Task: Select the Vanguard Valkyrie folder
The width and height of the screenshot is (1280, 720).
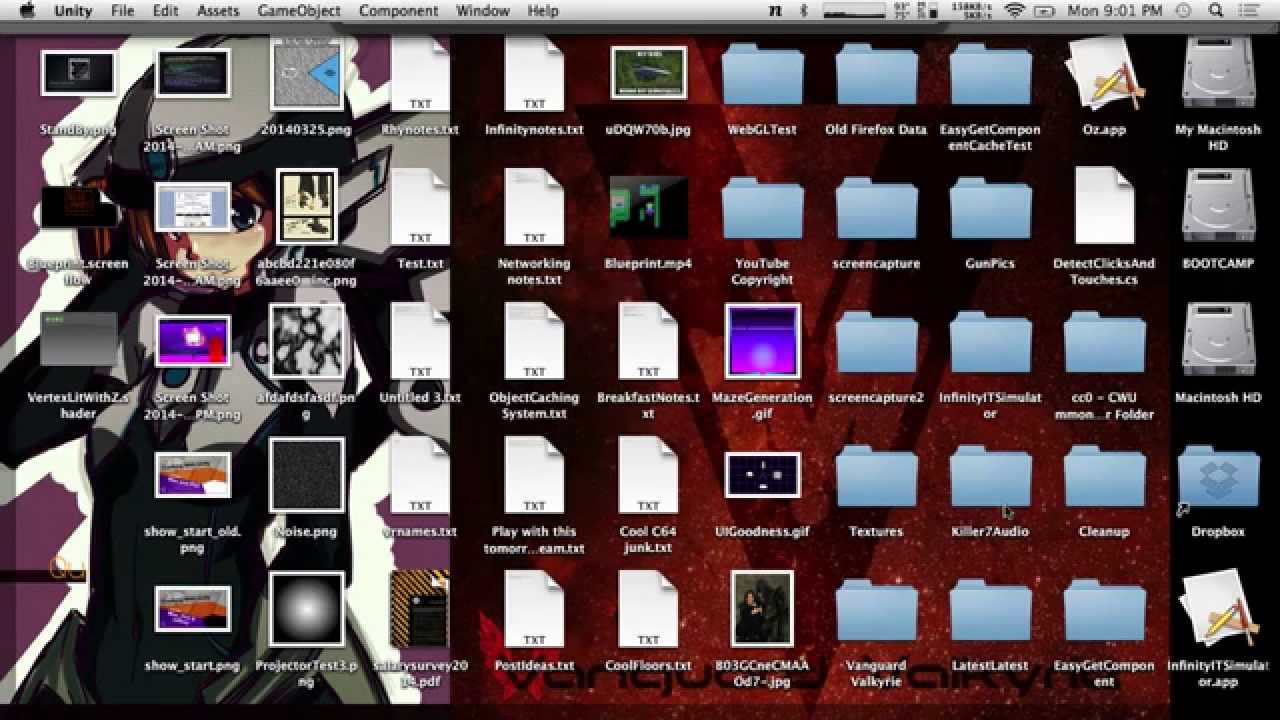Action: [876, 610]
